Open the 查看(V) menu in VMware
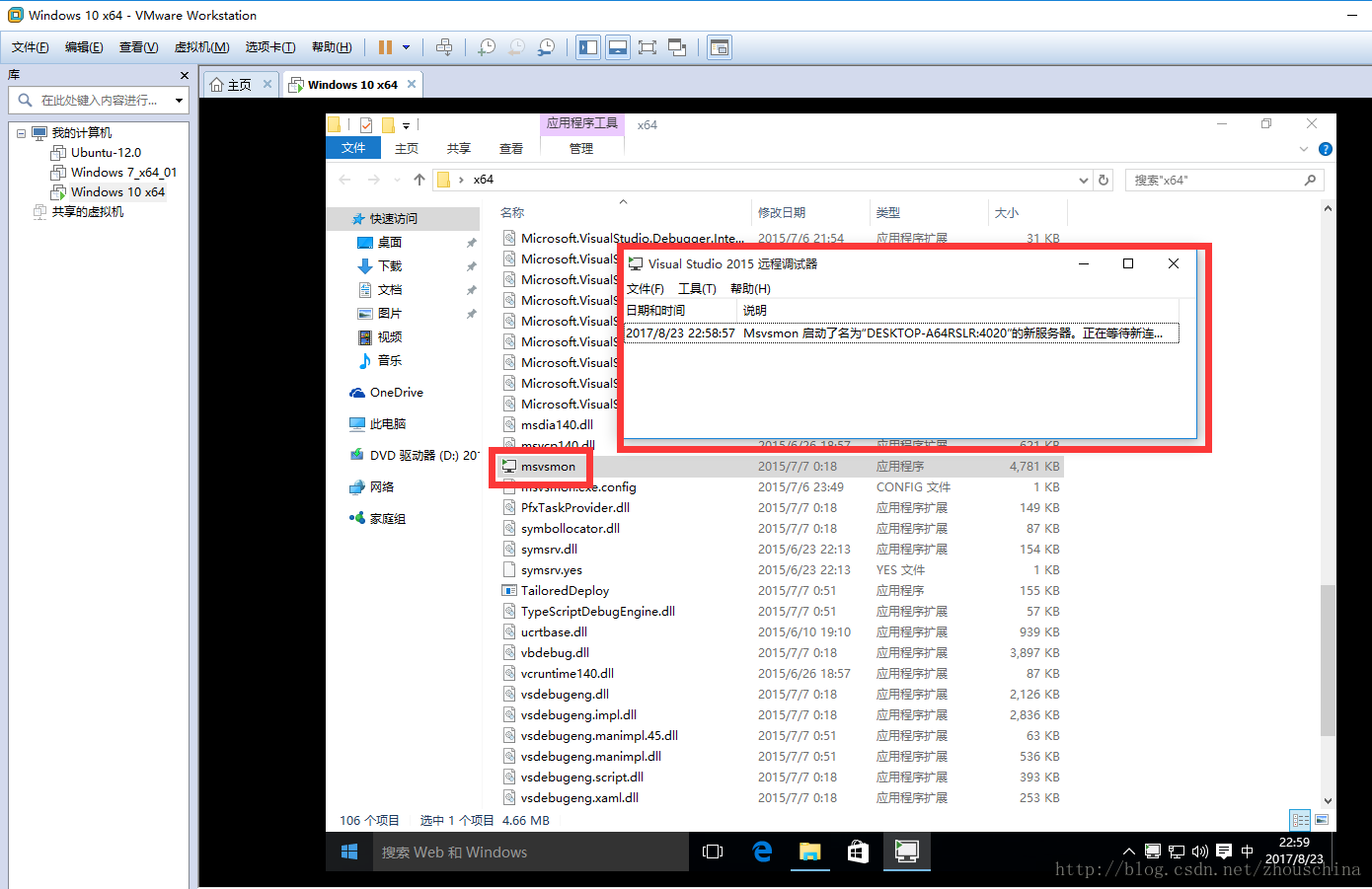Screen dimensions: 1372x889 [138, 47]
